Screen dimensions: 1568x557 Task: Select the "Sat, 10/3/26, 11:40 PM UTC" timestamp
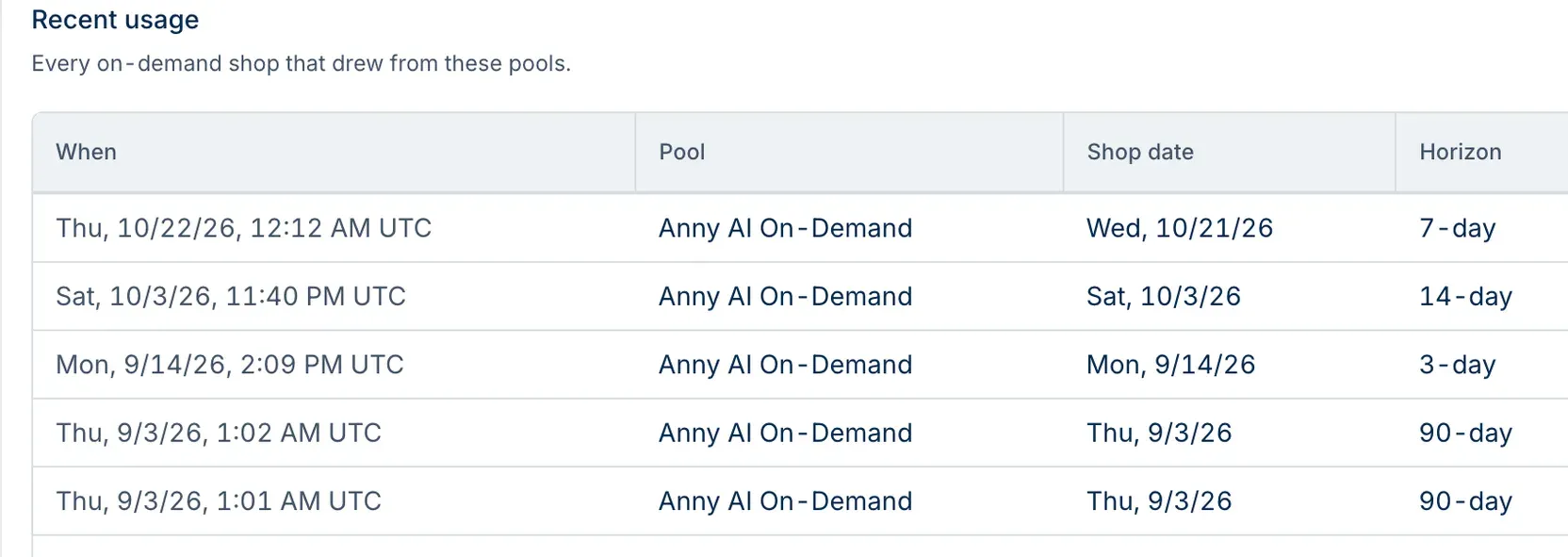tap(231, 296)
